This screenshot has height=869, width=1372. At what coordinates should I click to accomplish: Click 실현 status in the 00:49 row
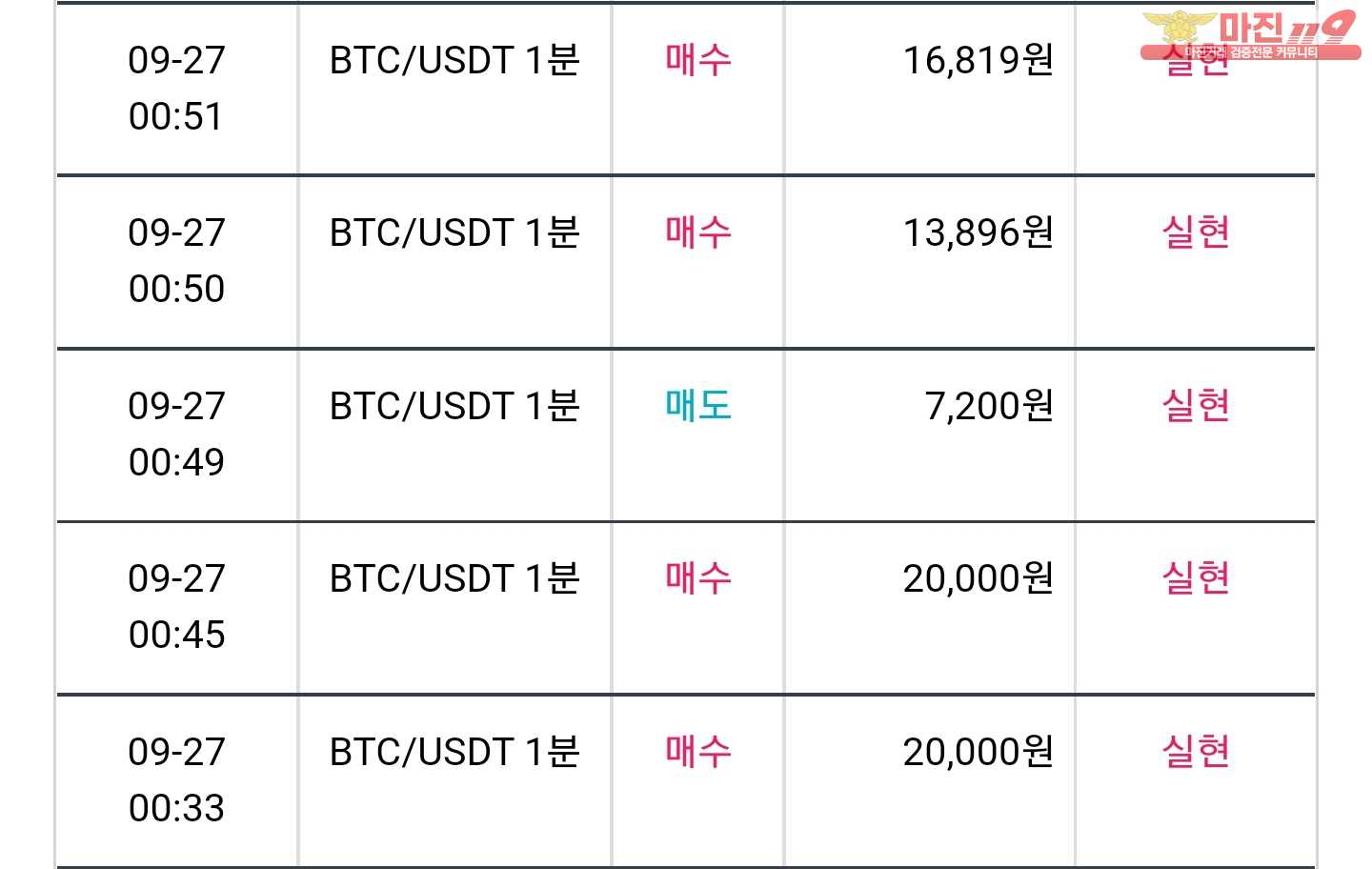coord(1196,406)
